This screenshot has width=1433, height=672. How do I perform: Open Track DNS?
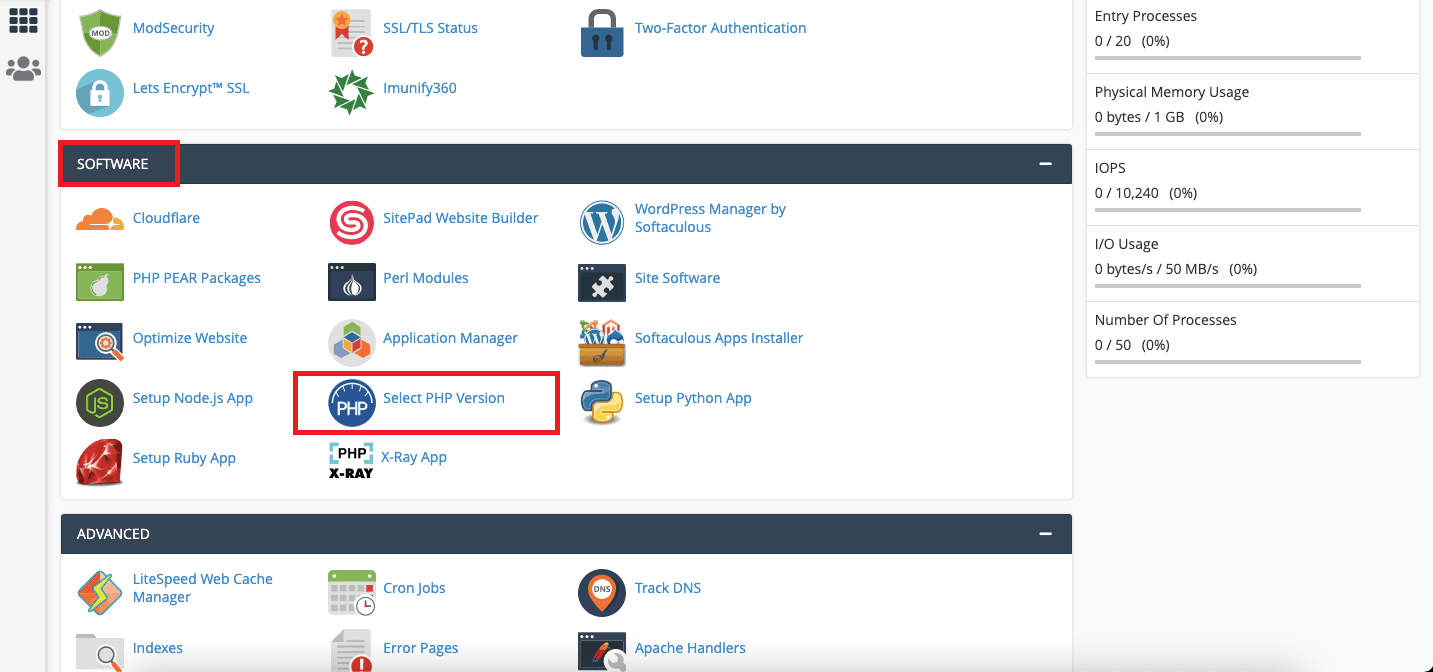pos(668,587)
